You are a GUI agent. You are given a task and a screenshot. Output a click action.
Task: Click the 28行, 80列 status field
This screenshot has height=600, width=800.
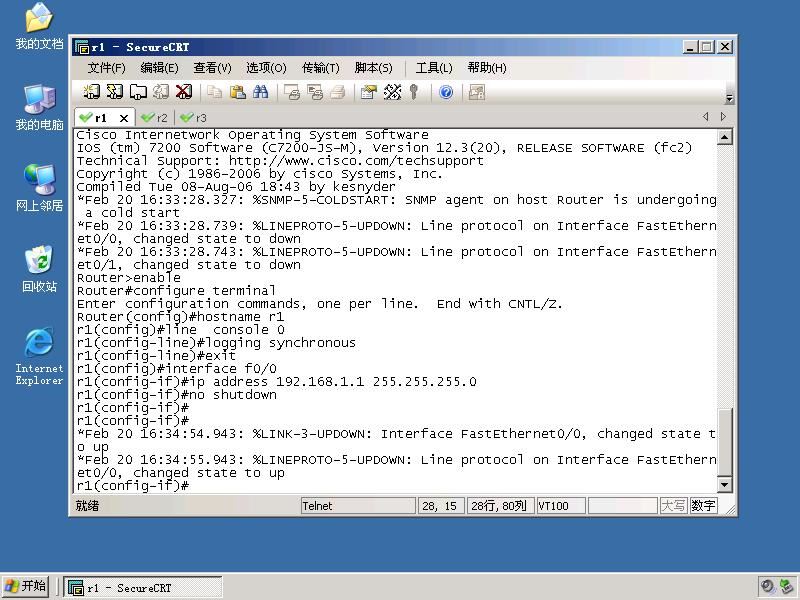point(501,506)
